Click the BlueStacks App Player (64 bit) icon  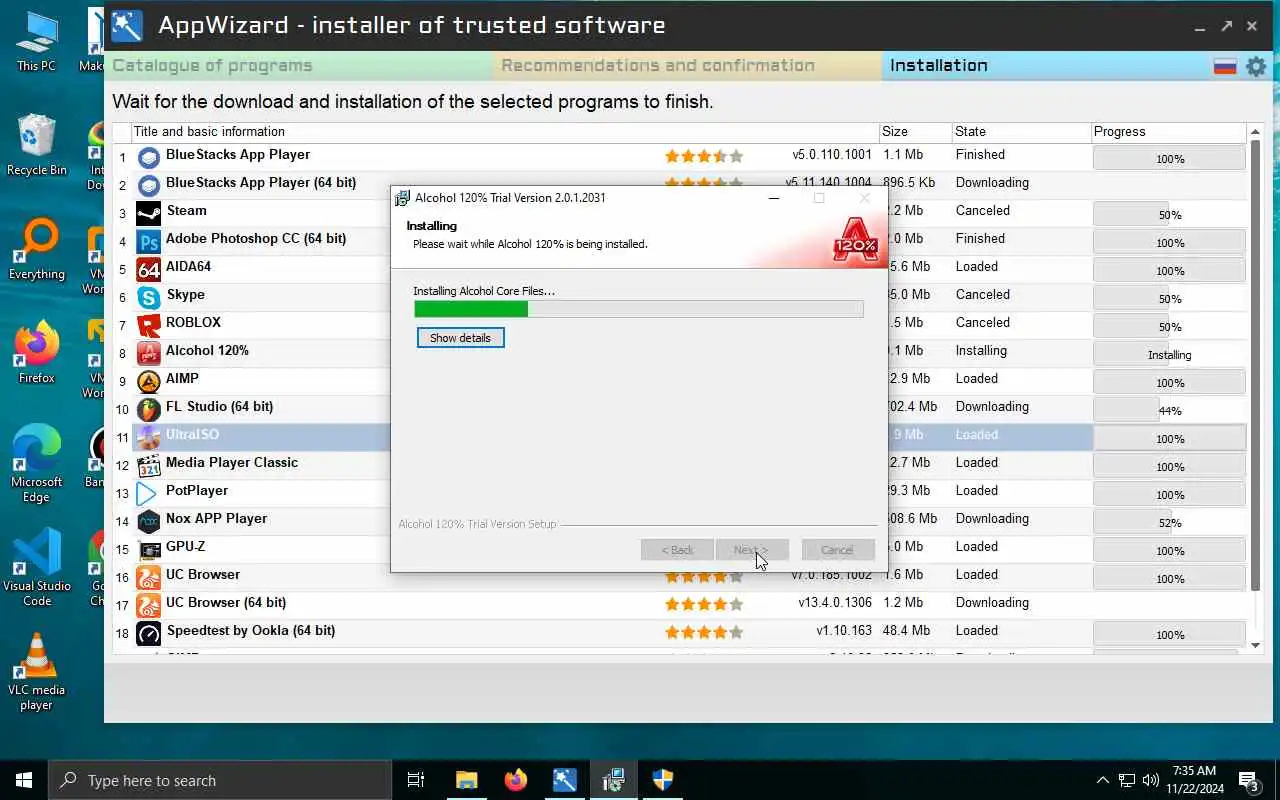pyautogui.click(x=148, y=185)
